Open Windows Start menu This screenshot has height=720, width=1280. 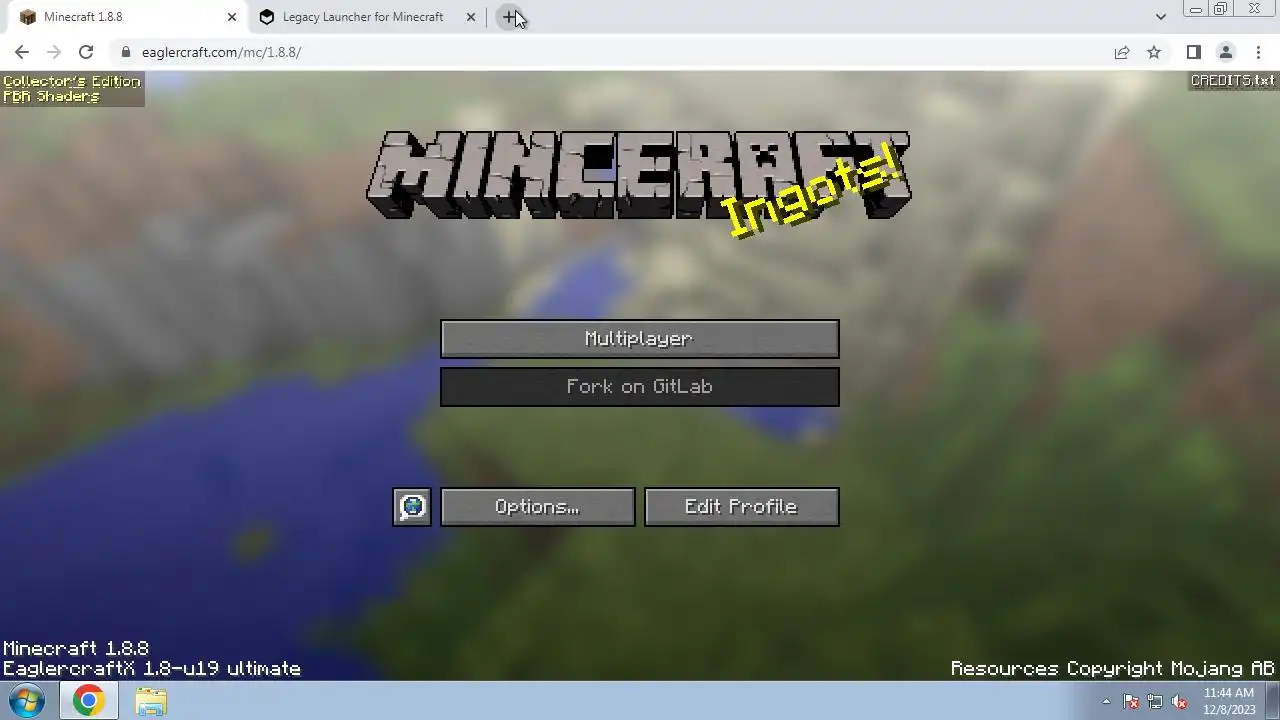pyautogui.click(x=27, y=701)
